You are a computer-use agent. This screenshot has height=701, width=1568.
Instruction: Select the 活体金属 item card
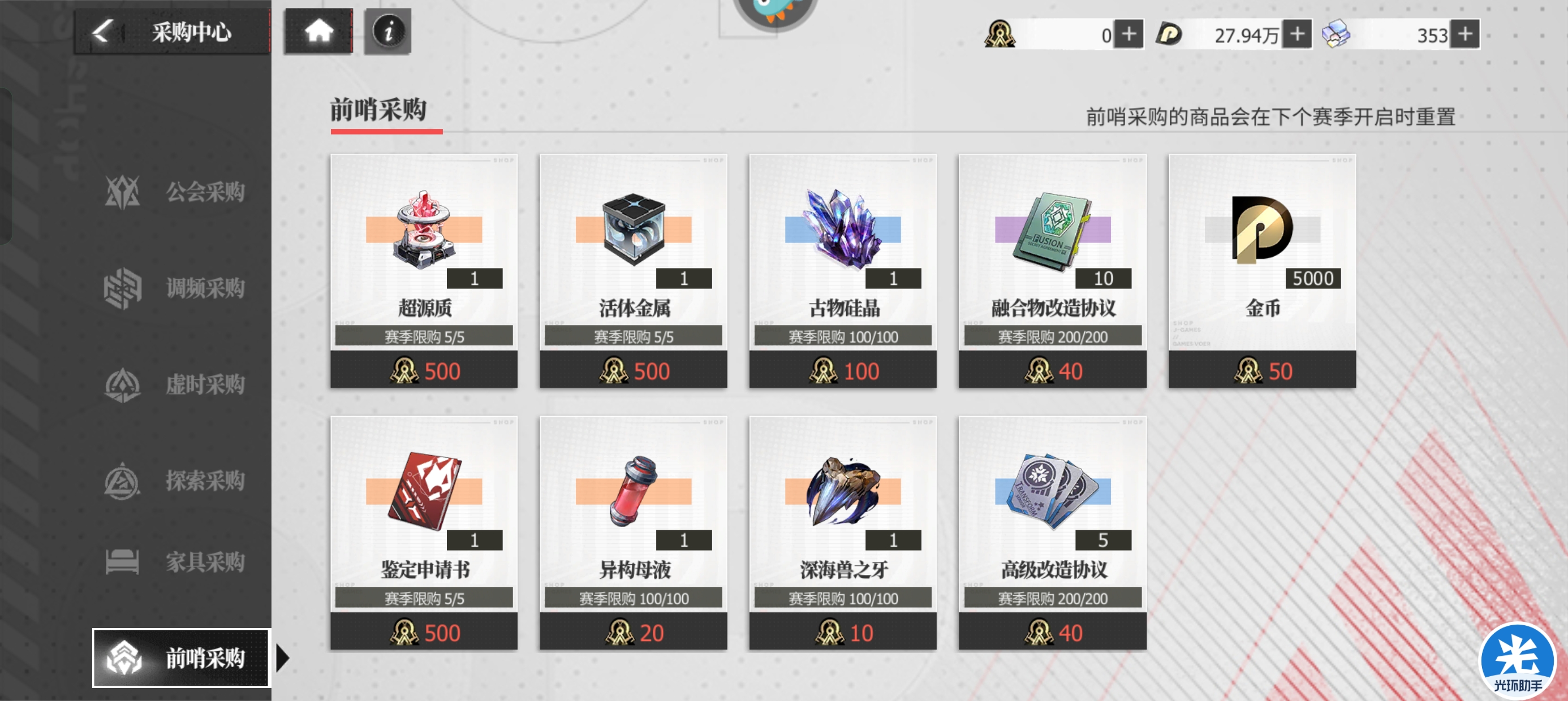pyautogui.click(x=634, y=271)
